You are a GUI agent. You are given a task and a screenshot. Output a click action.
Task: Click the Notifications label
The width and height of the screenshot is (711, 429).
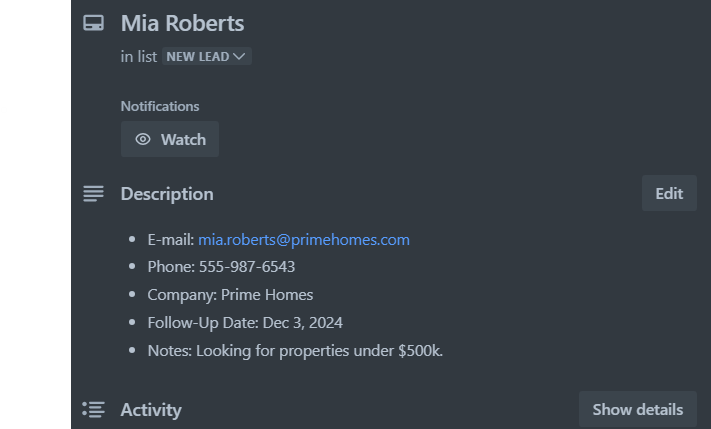160,106
